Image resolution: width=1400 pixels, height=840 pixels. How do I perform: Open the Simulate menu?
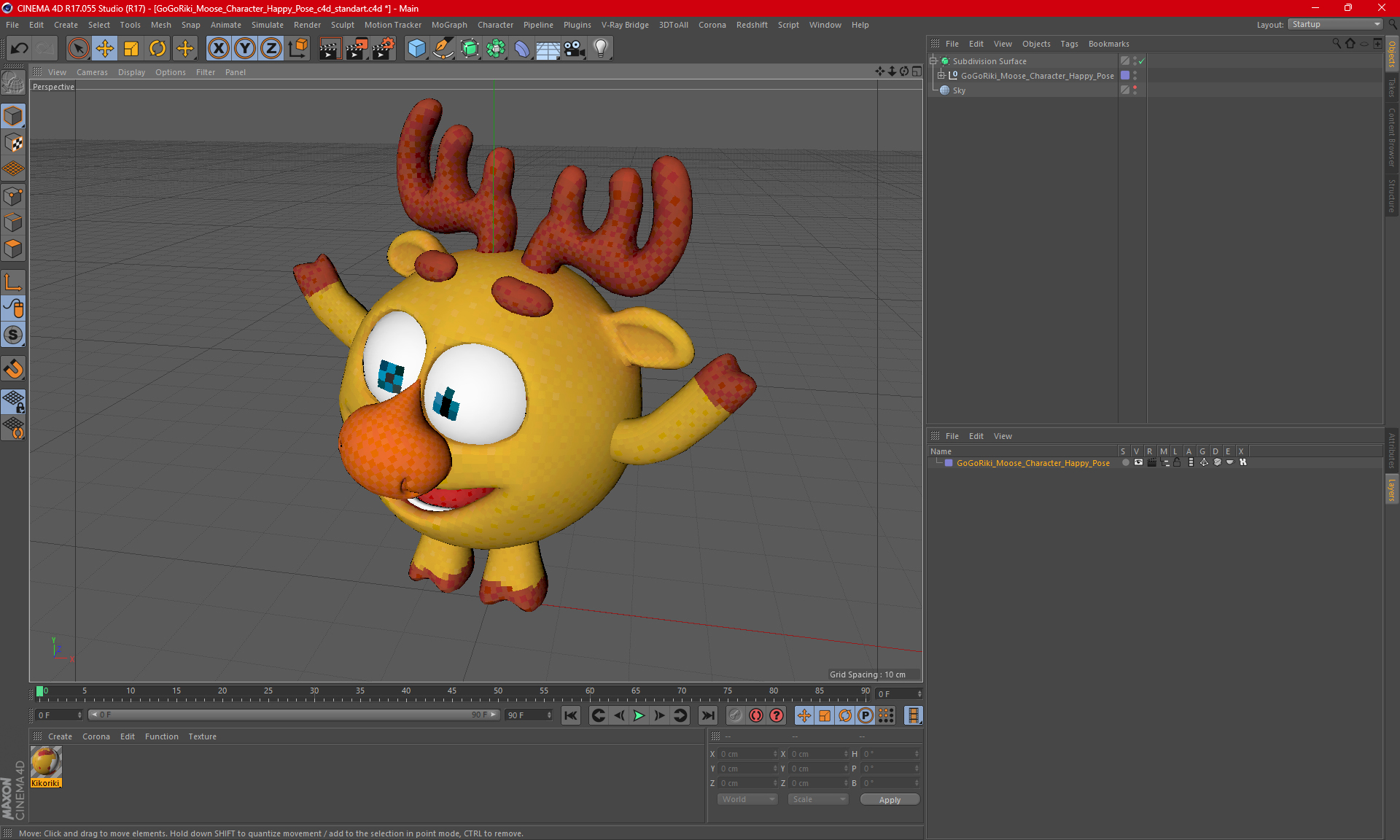pos(268,25)
